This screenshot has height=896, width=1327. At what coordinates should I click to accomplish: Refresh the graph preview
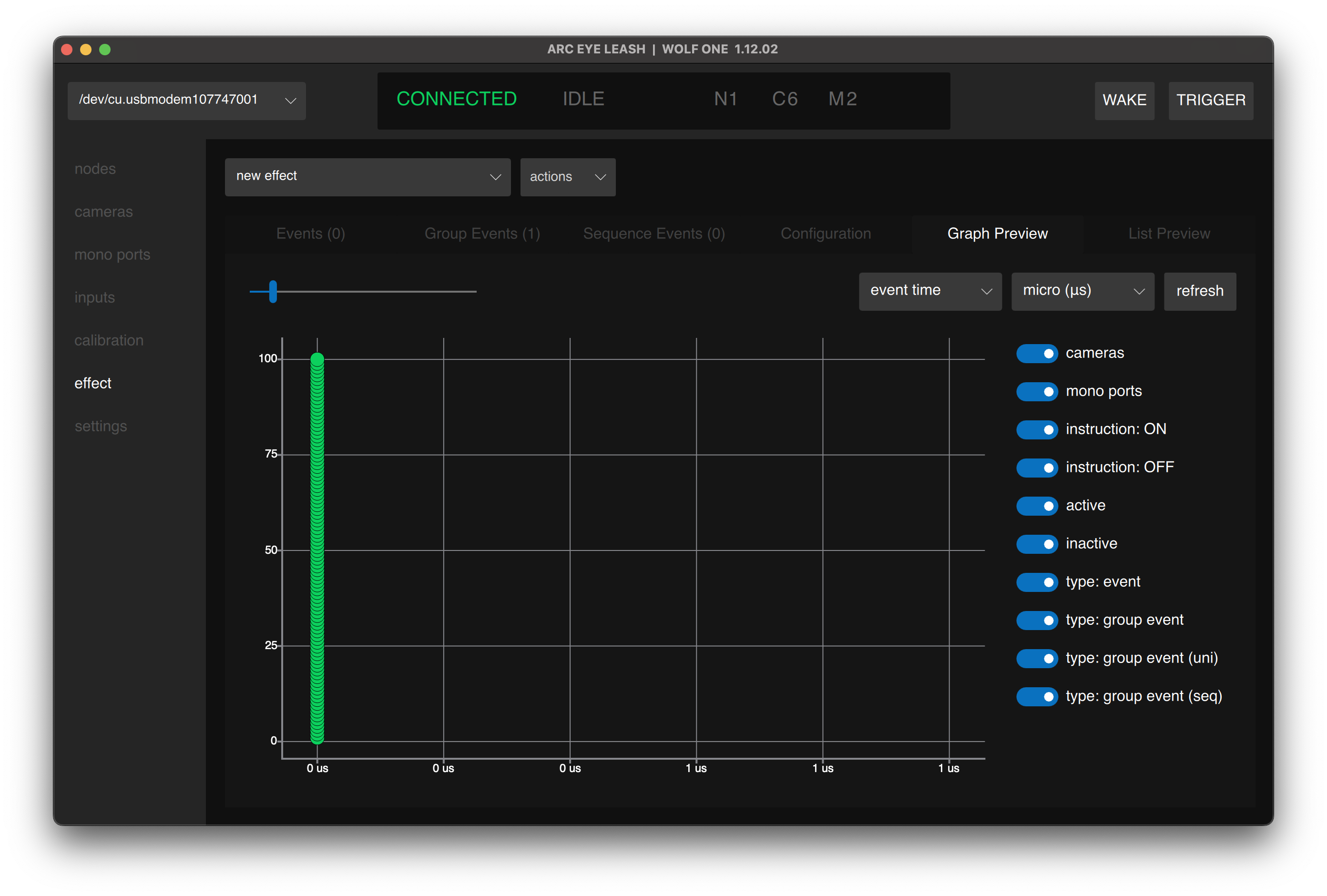coord(1199,291)
